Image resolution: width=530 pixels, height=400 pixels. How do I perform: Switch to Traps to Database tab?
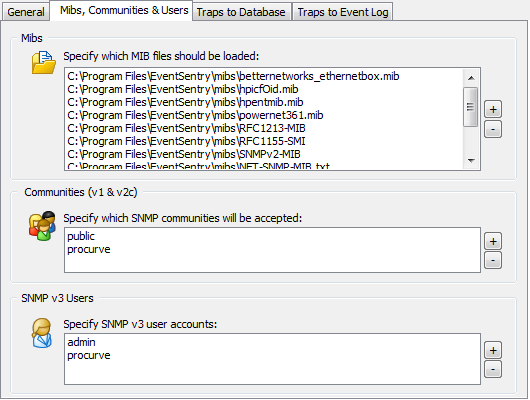point(241,12)
